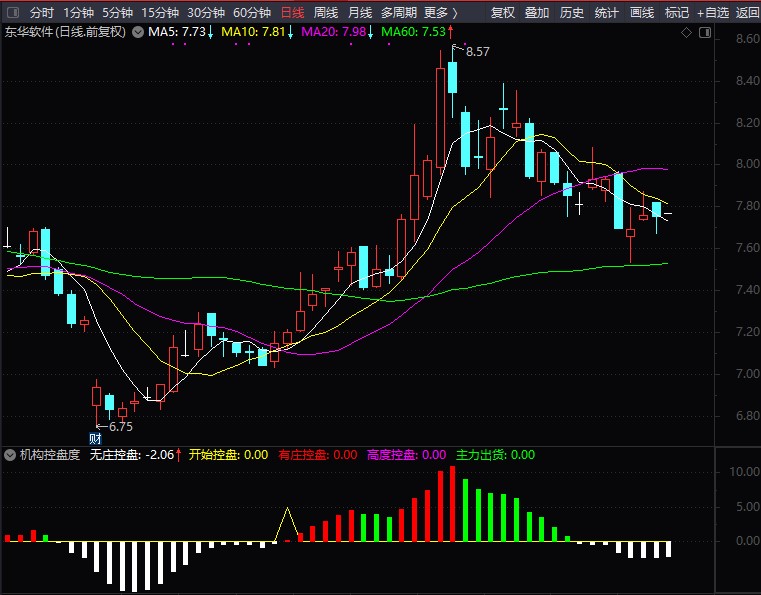Viewport: 761px width, 595px height.
Task: Click the 机构控盘度 indicator name
Action: coord(50,455)
